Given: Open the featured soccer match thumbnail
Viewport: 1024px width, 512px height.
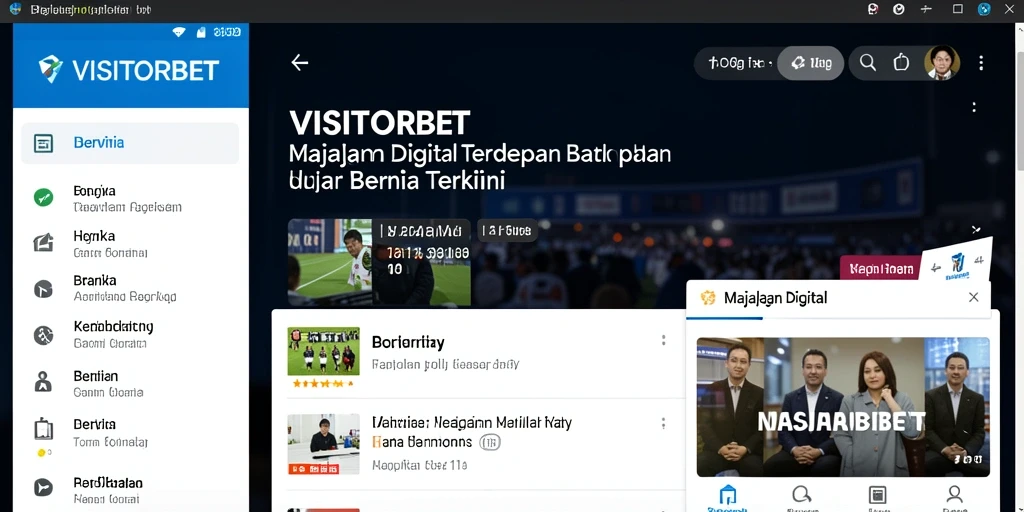Looking at the screenshot, I should click(x=379, y=262).
